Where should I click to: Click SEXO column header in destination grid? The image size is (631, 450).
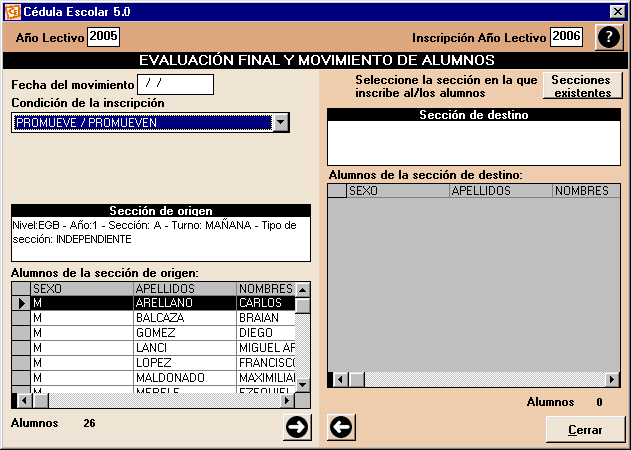[x=398, y=191]
